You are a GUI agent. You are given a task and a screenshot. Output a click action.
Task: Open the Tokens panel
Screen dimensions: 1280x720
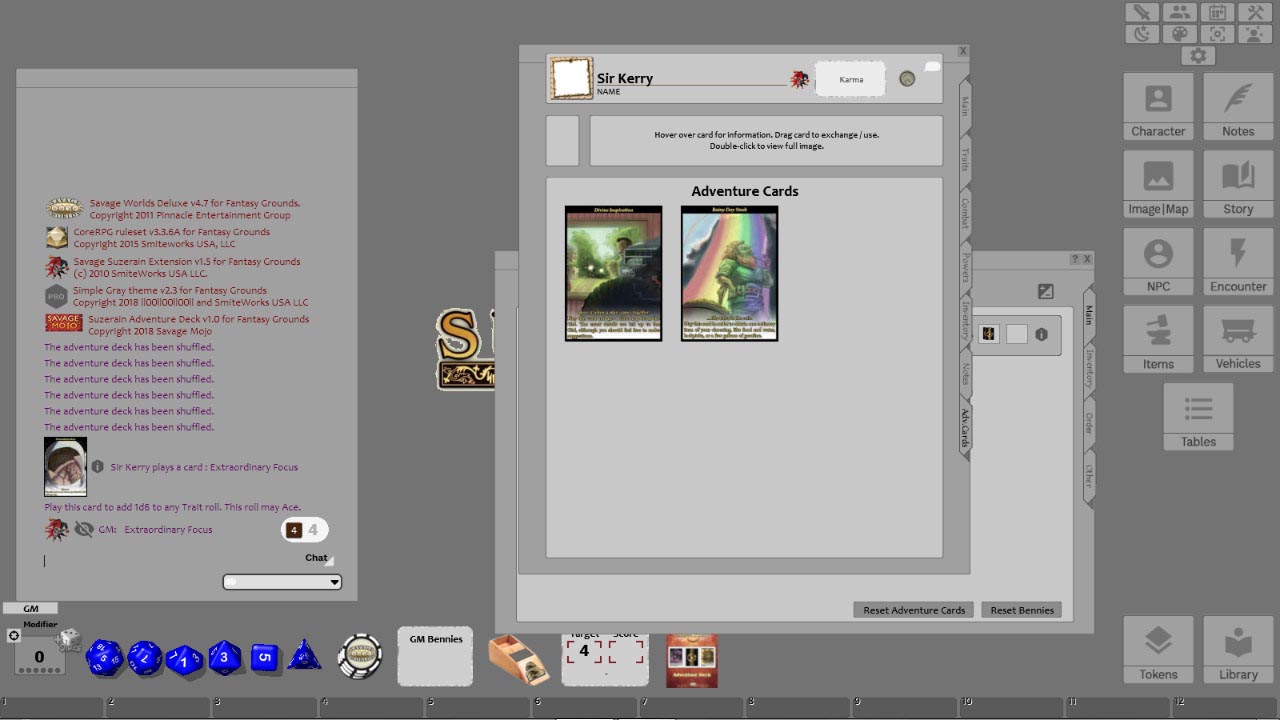click(1157, 648)
